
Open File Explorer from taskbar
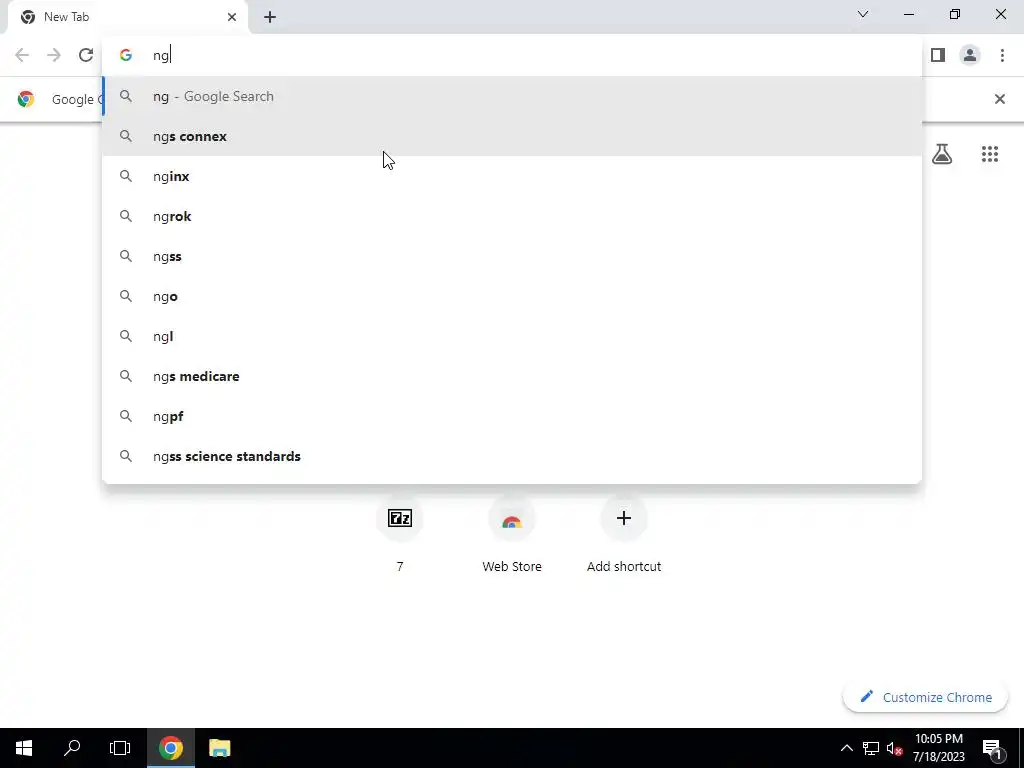click(219, 748)
